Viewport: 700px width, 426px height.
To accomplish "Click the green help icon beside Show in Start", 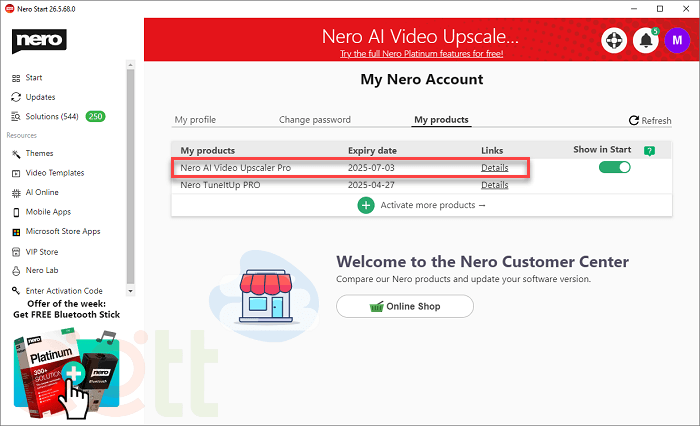I will click(650, 151).
